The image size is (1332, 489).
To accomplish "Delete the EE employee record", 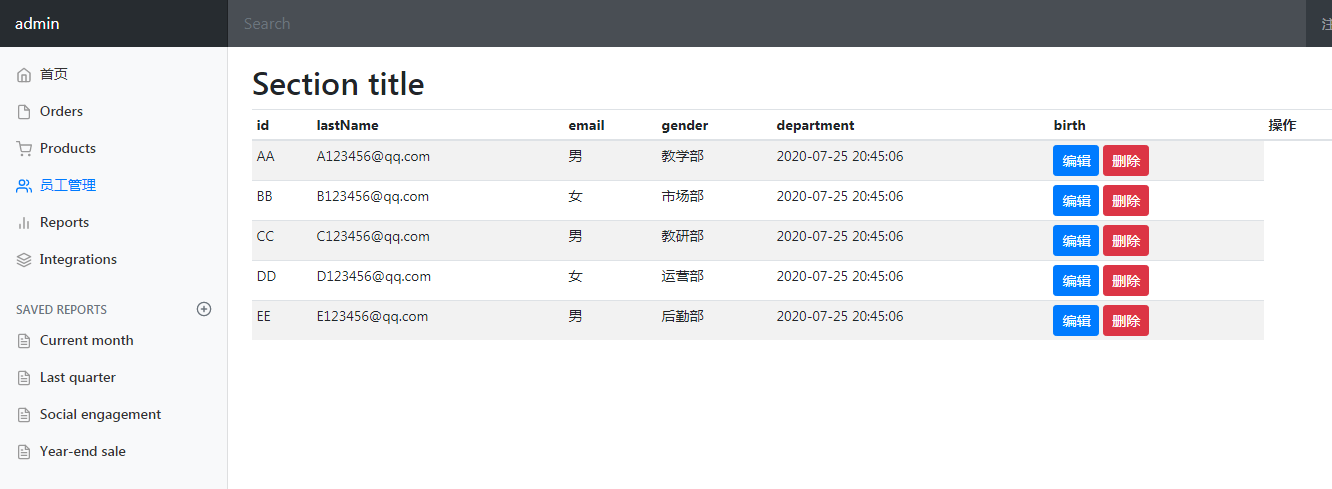I will [x=1126, y=320].
